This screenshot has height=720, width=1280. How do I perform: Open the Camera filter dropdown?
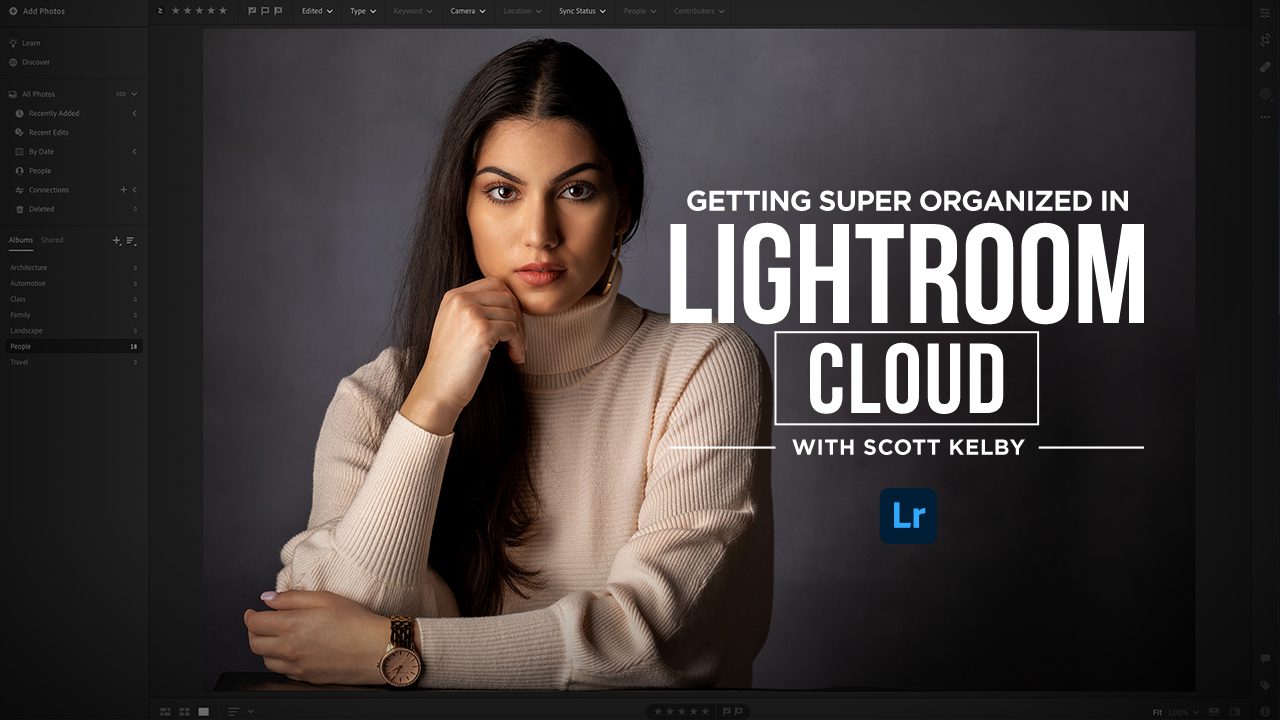(467, 11)
